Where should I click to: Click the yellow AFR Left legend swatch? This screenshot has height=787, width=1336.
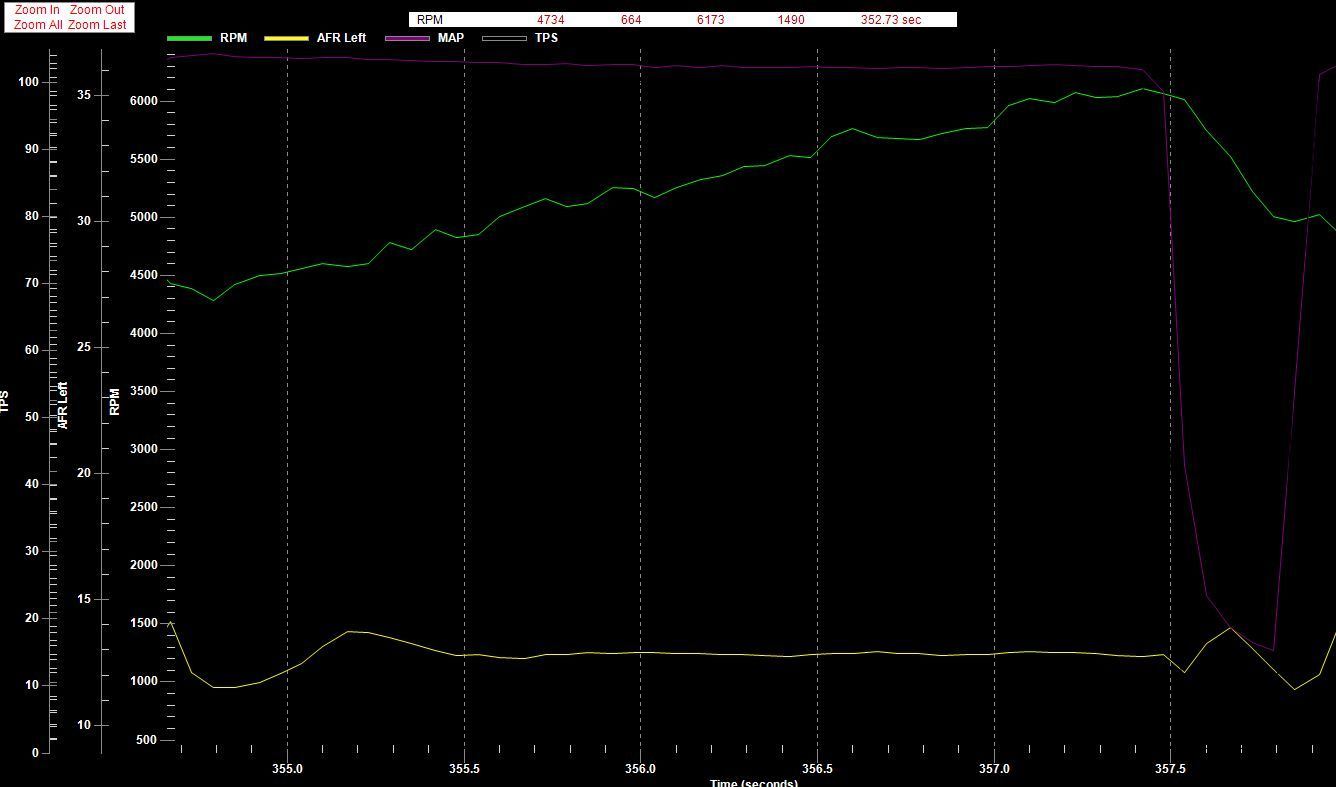(286, 38)
